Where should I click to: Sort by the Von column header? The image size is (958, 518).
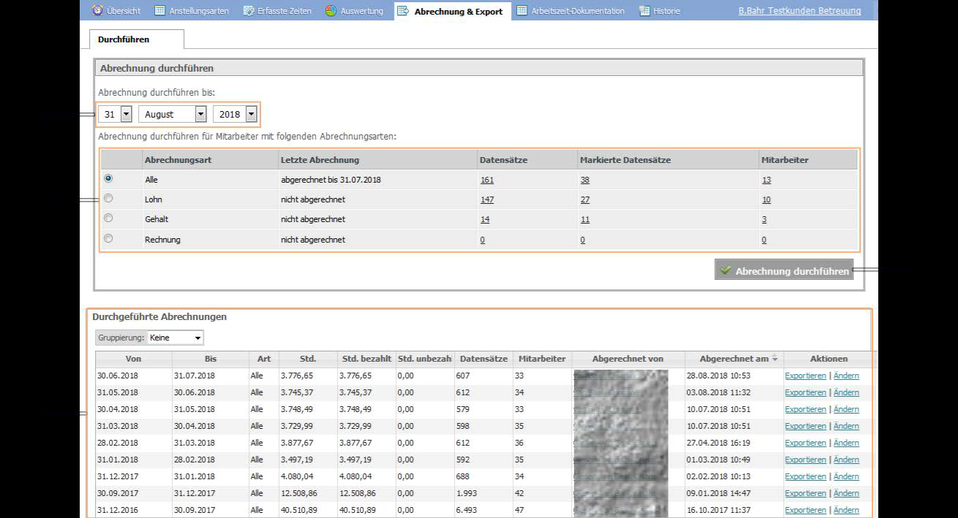click(x=133, y=359)
